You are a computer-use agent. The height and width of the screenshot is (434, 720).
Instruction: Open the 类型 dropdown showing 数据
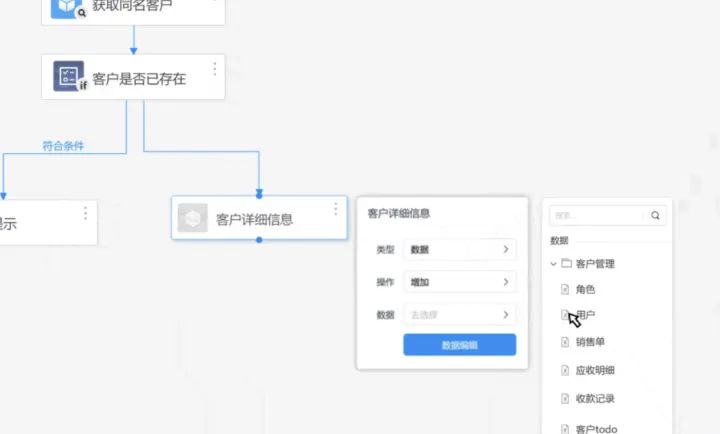(459, 249)
